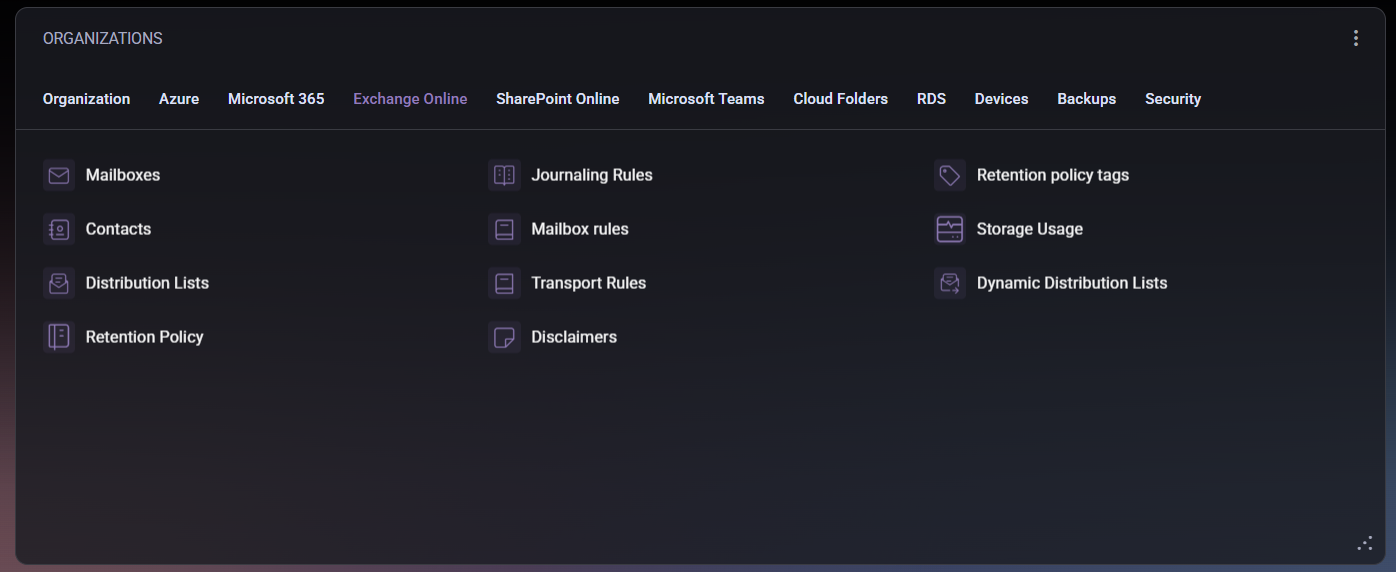Select the Cloud Folders tab
Image resolution: width=1396 pixels, height=572 pixels.
[x=840, y=99]
